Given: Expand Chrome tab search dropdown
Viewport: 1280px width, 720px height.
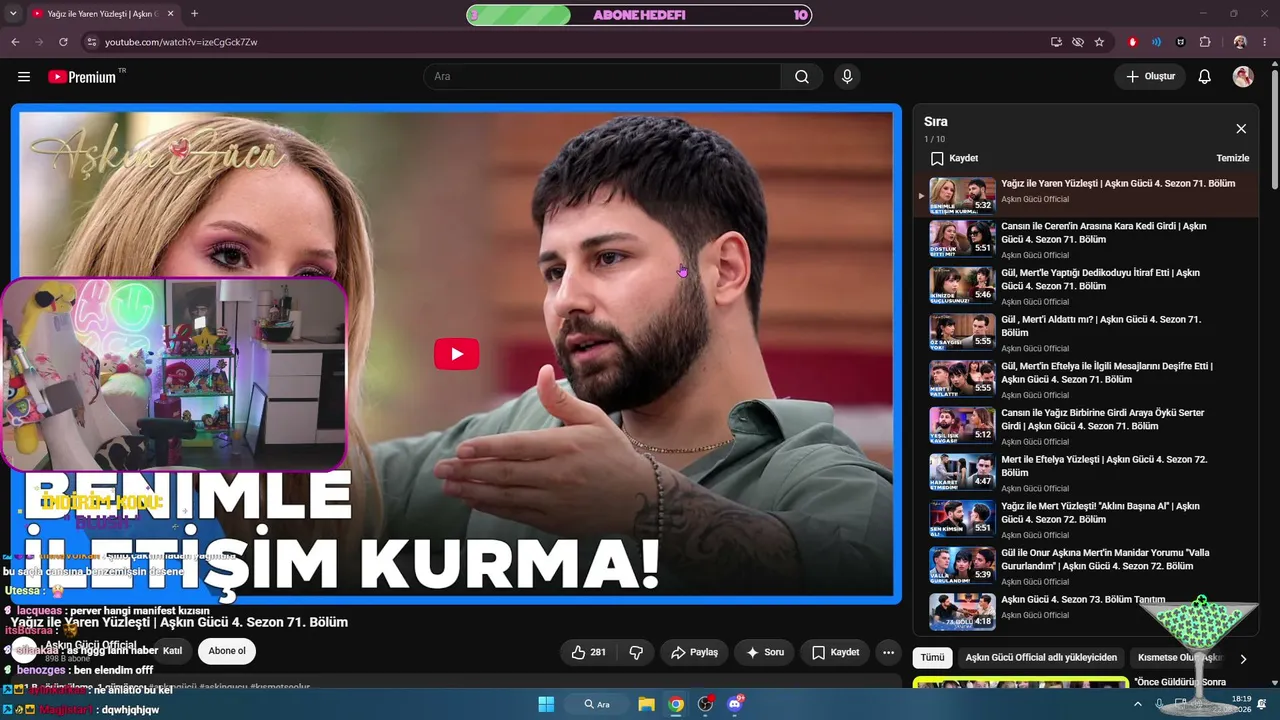Looking at the screenshot, I should (x=13, y=14).
